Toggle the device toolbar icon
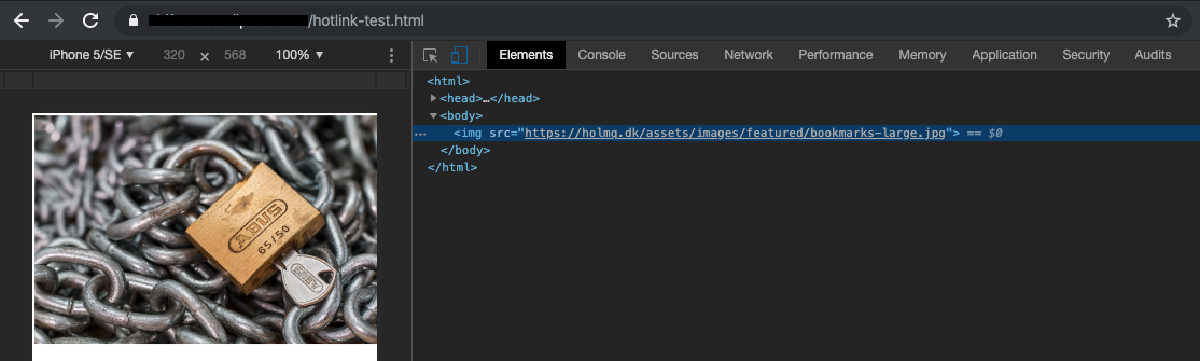This screenshot has height=361, width=1200. point(459,55)
